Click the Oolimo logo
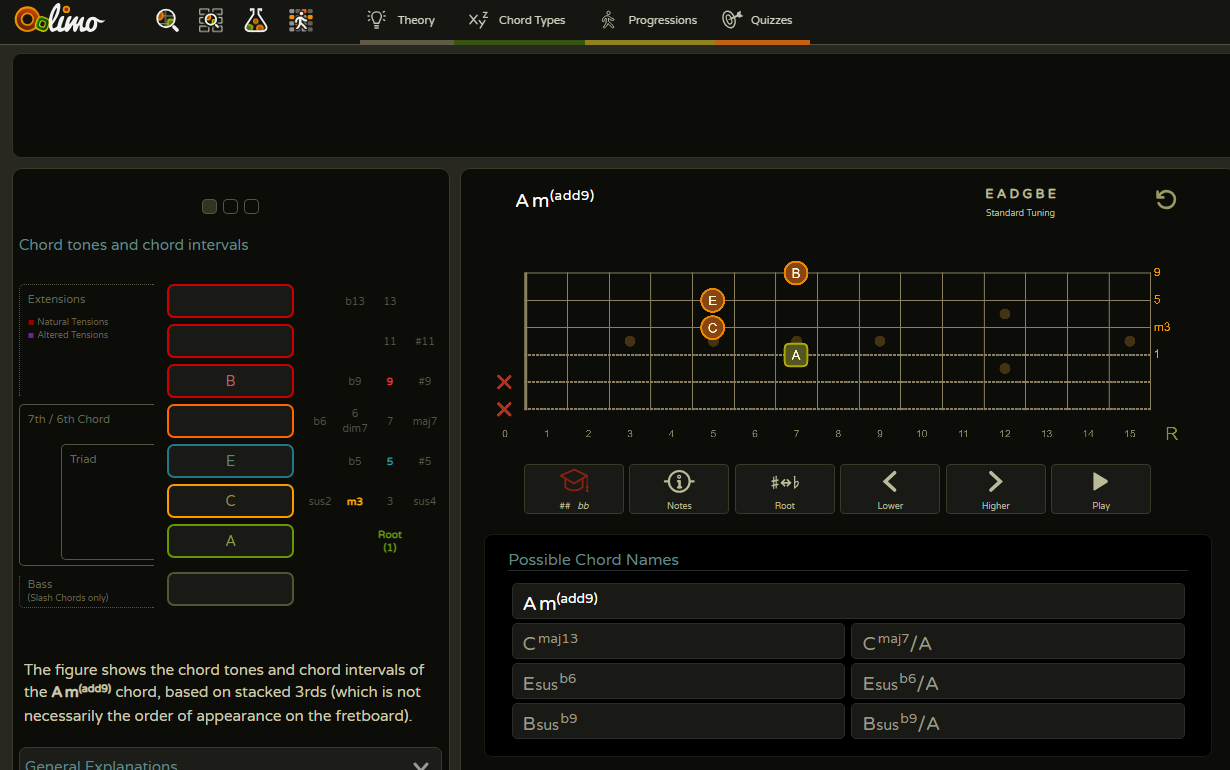Image resolution: width=1230 pixels, height=770 pixels. pos(60,18)
